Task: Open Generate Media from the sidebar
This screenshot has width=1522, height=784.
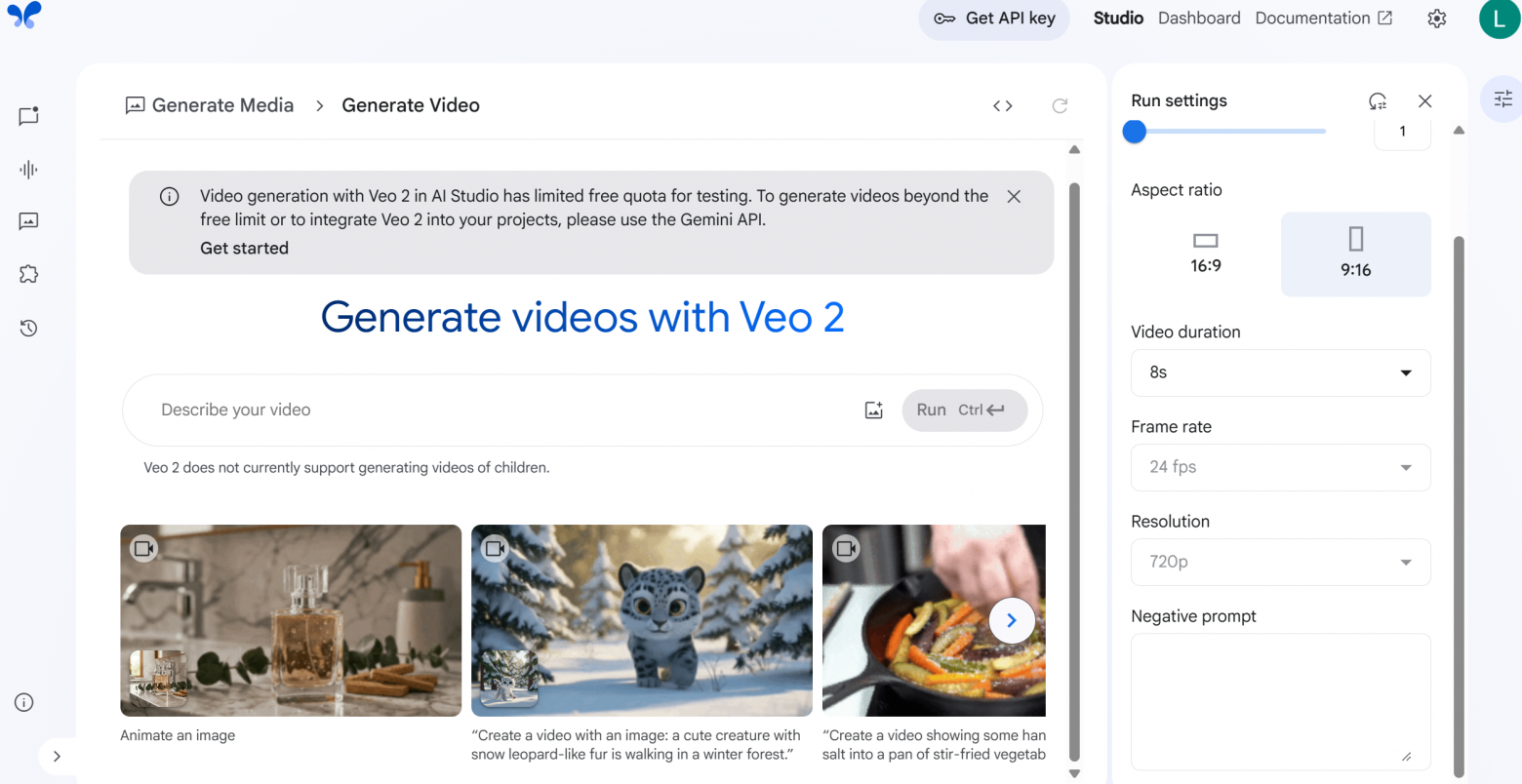Action: point(27,221)
